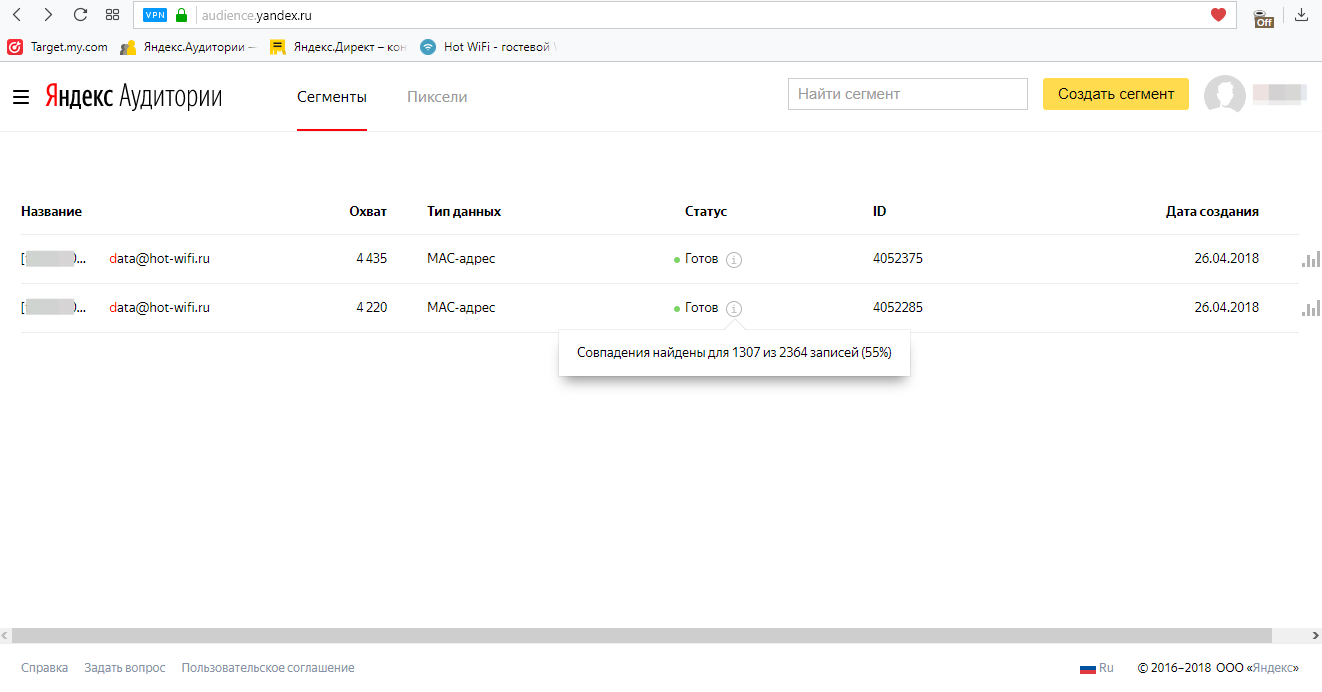Open the Задать вопрос footer link

(x=125, y=668)
